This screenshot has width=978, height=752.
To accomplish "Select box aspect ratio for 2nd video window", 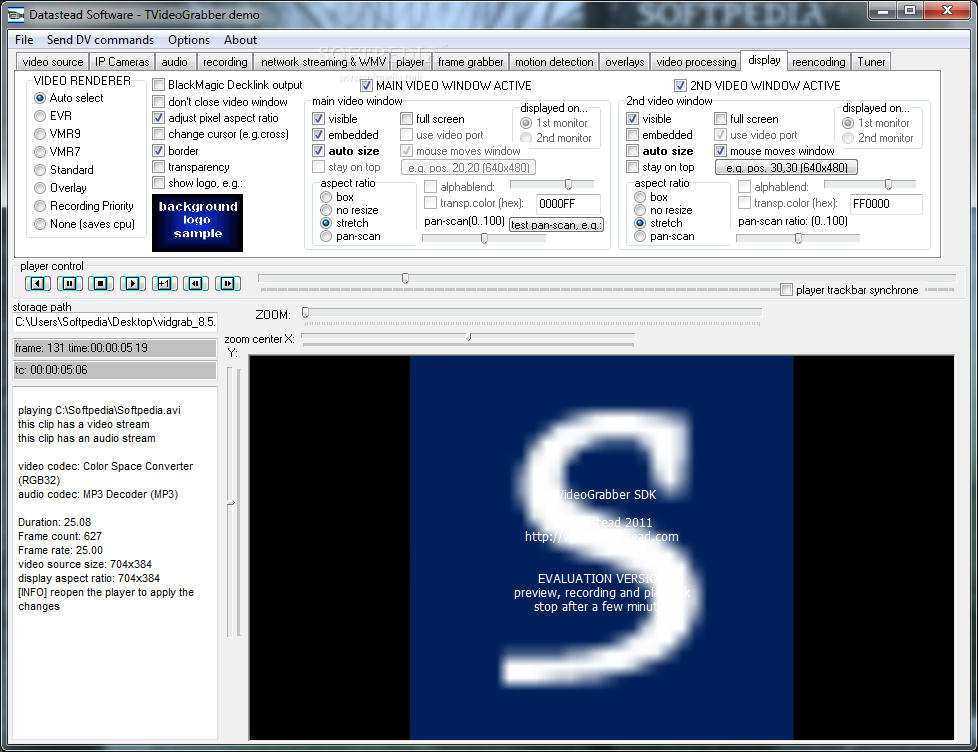I will [x=639, y=198].
